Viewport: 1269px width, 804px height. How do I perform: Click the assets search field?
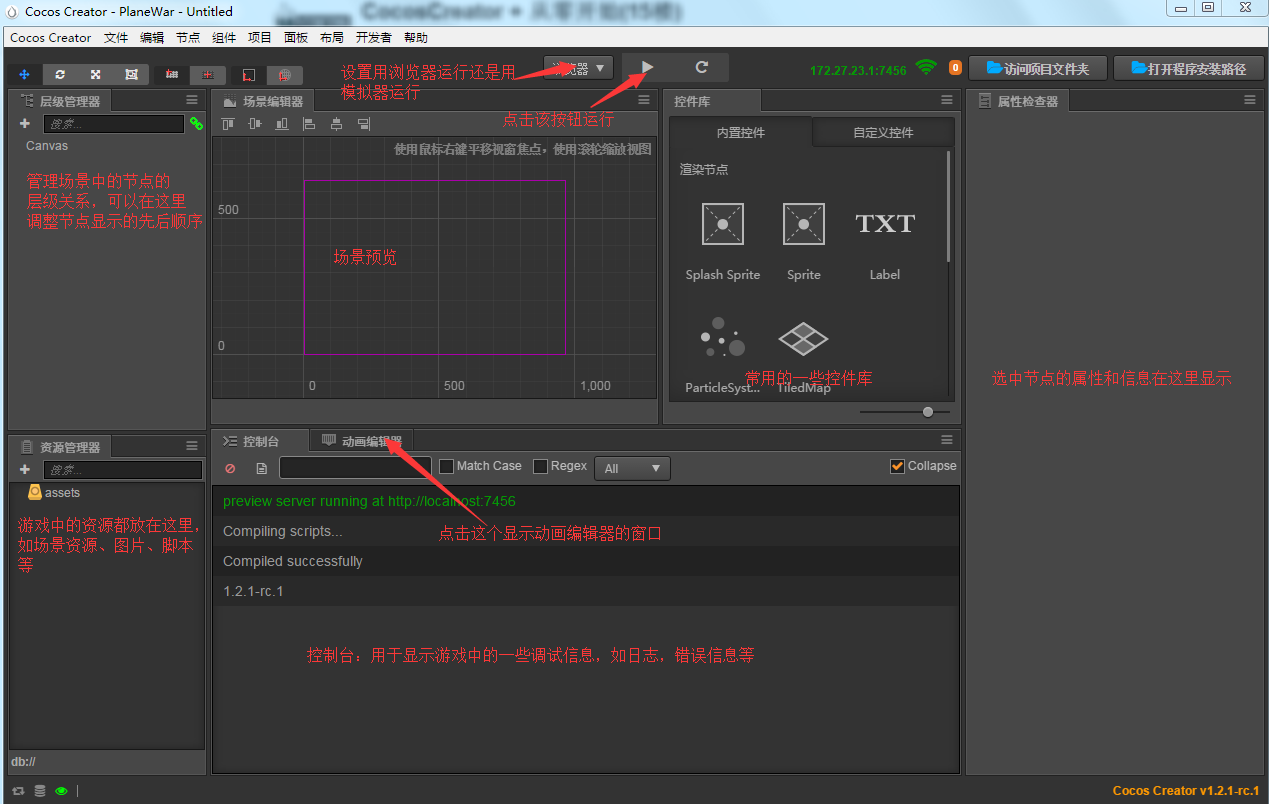[122, 470]
